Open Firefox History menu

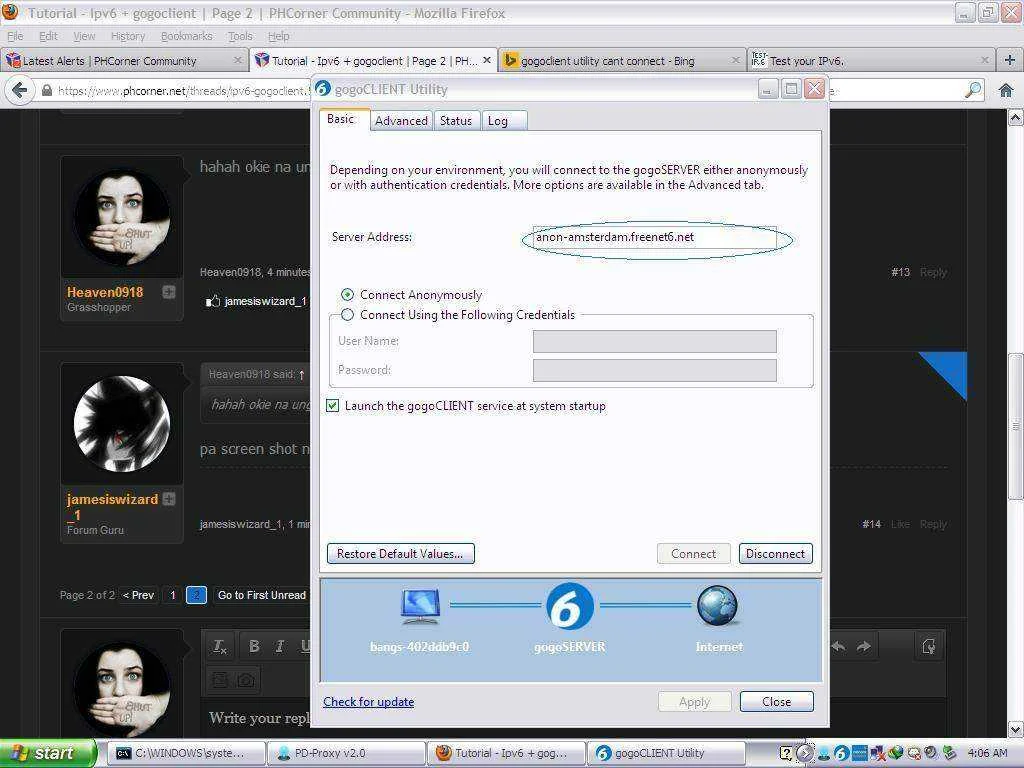[128, 36]
